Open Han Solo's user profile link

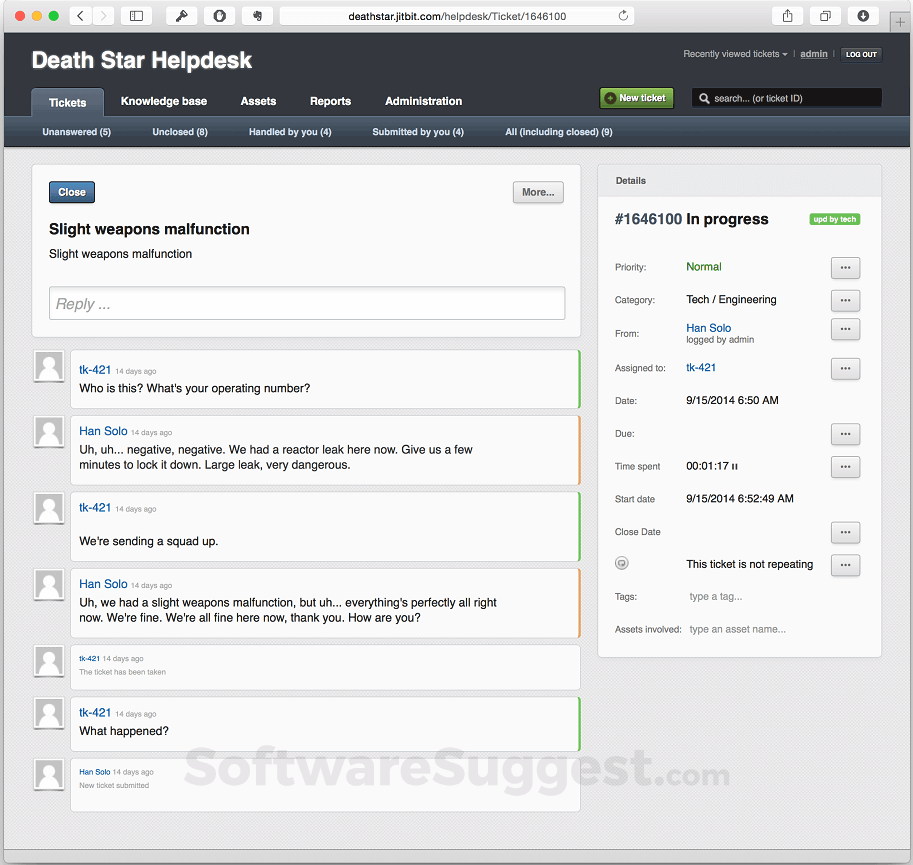(x=708, y=327)
